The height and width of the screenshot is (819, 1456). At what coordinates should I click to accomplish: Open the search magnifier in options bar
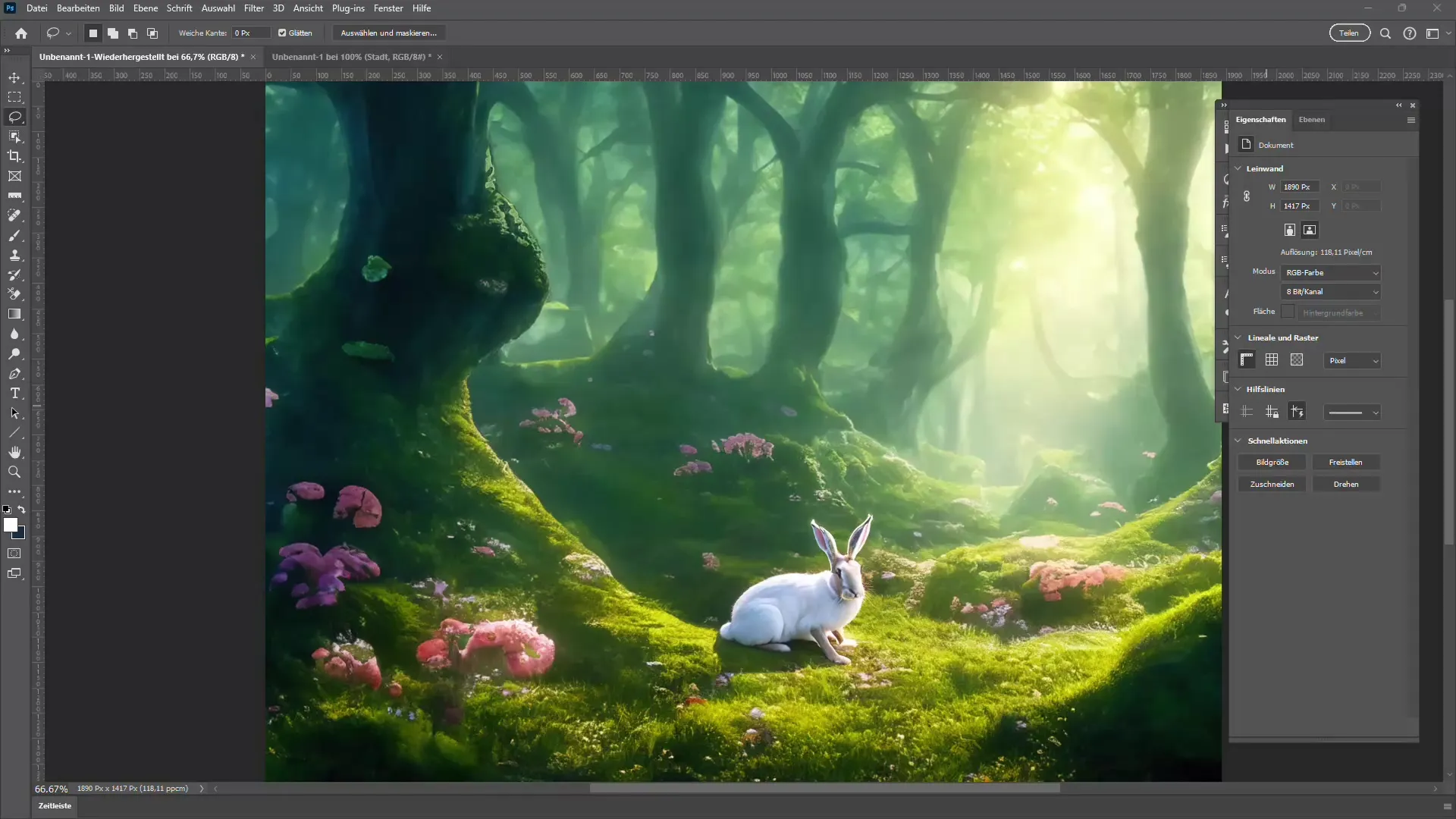pyautogui.click(x=1385, y=33)
